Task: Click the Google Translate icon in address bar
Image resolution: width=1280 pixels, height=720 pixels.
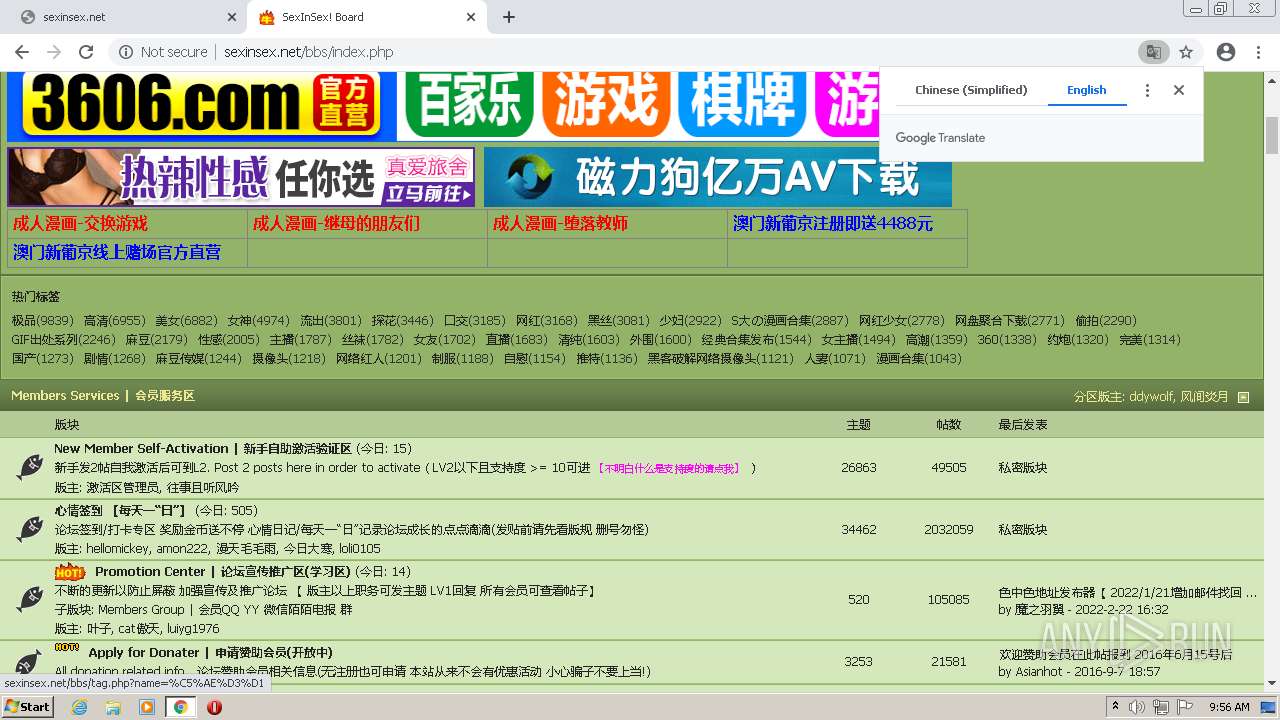Action: click(x=1153, y=52)
